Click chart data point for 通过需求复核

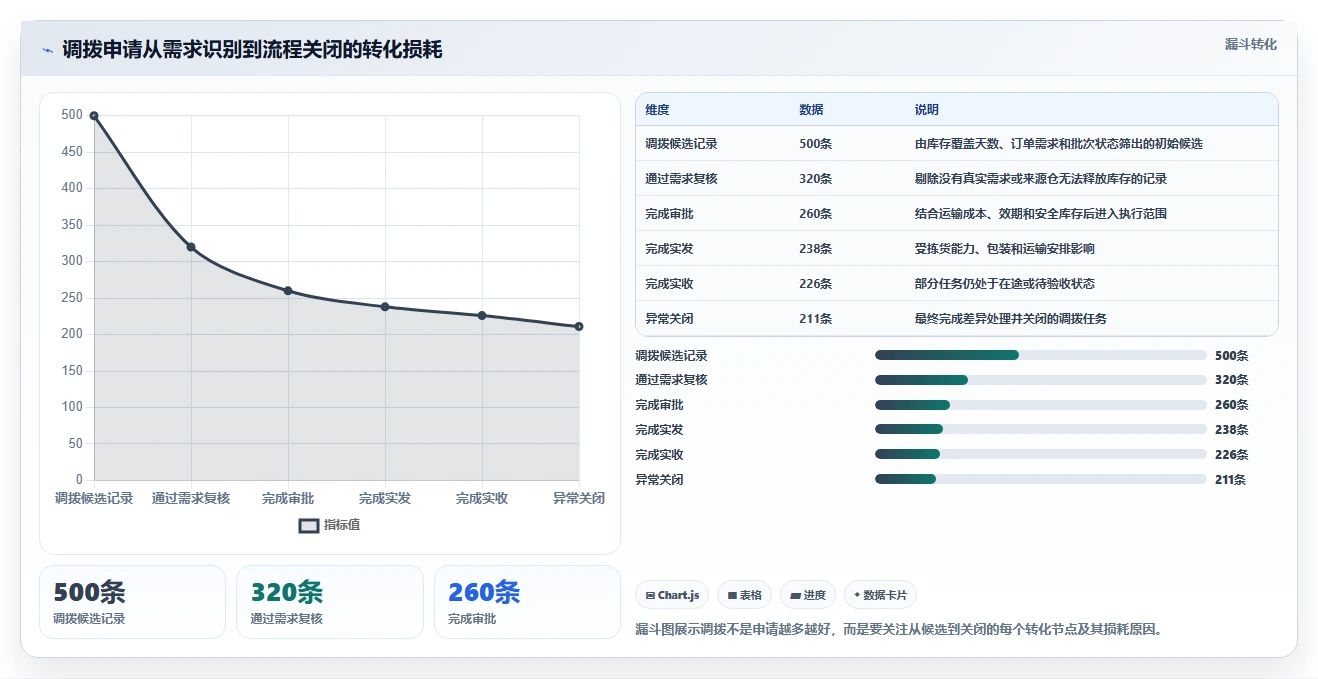click(191, 247)
